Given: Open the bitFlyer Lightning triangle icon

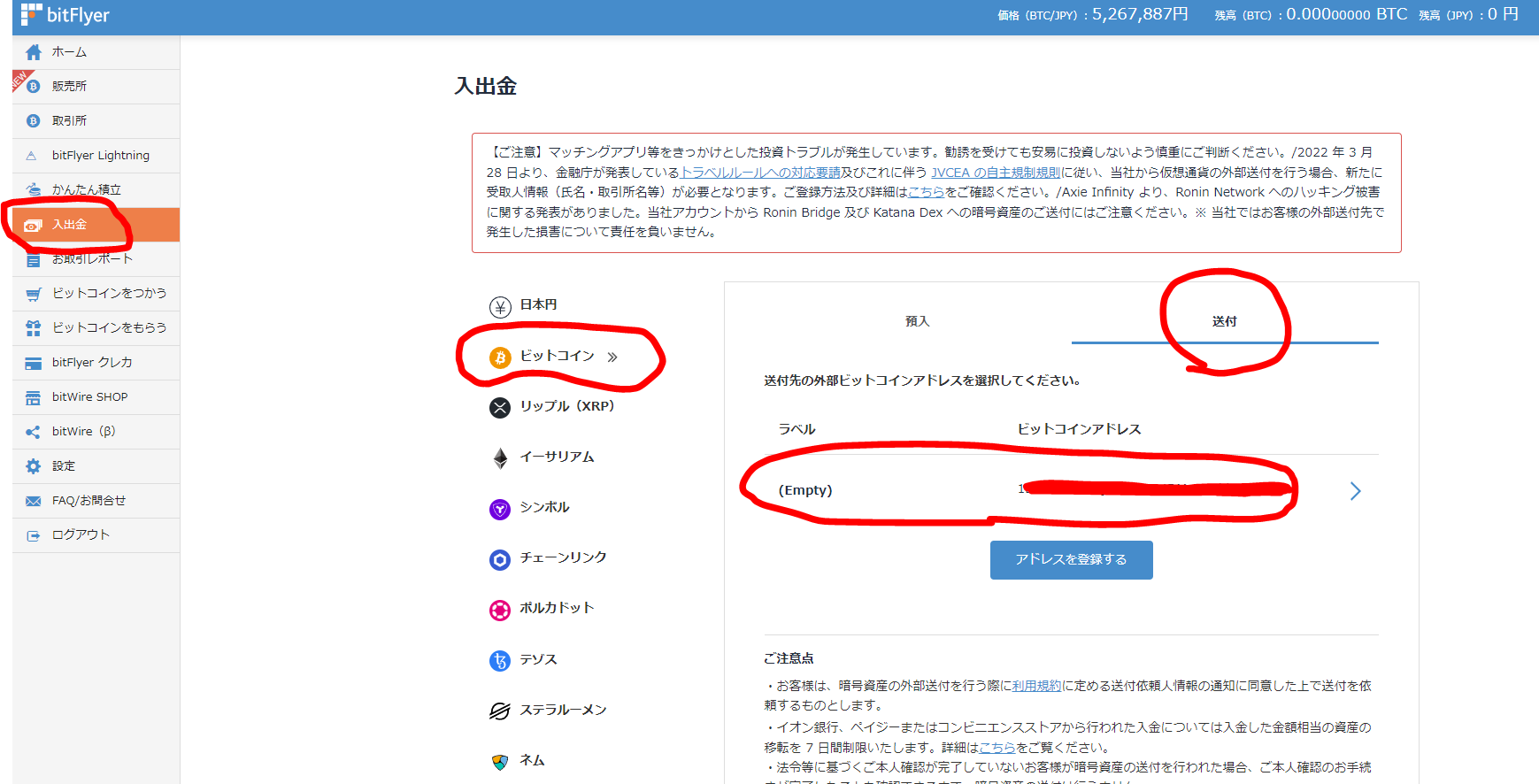Looking at the screenshot, I should 32,156.
